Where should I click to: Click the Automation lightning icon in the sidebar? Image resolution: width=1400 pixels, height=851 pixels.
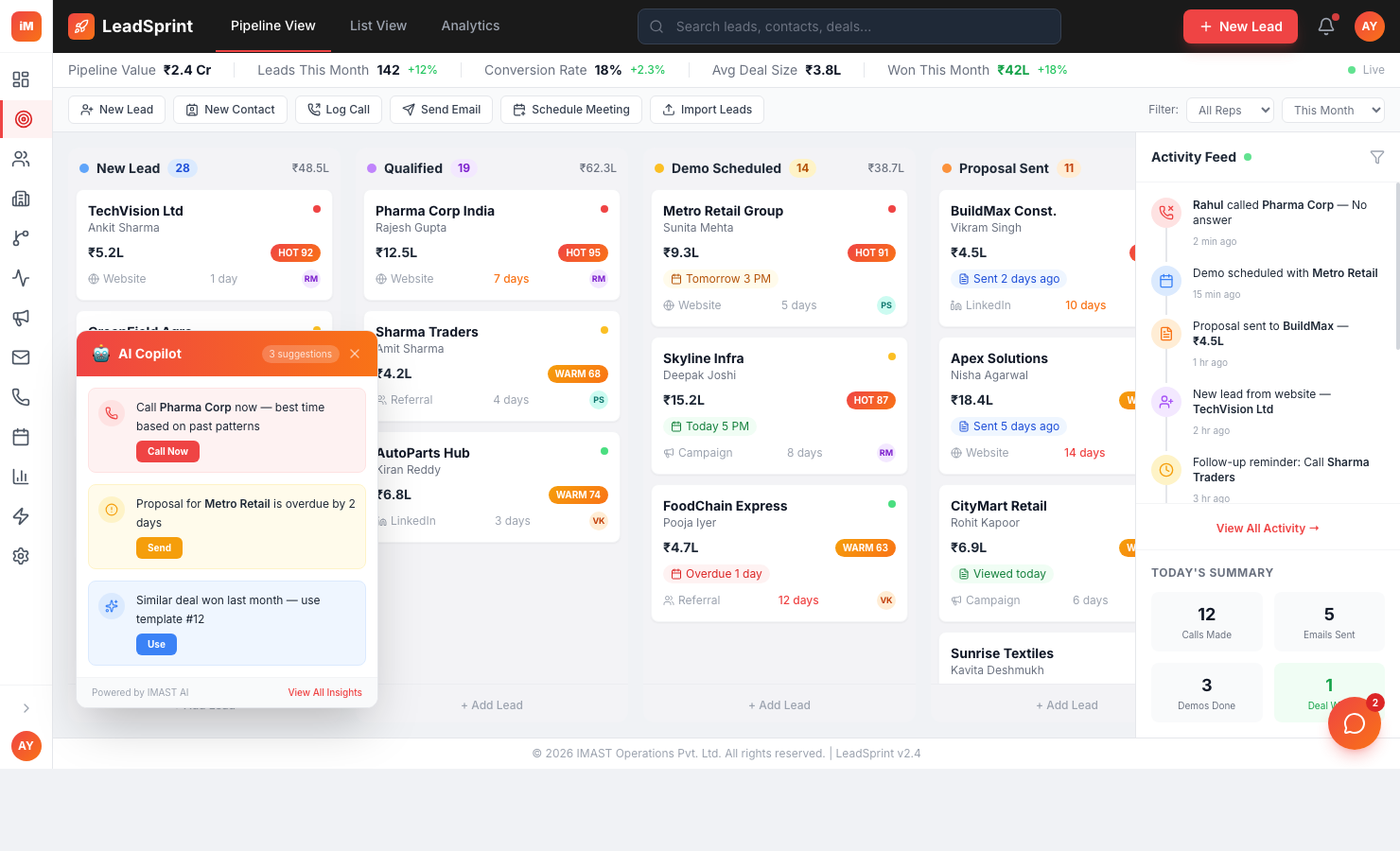(21, 515)
